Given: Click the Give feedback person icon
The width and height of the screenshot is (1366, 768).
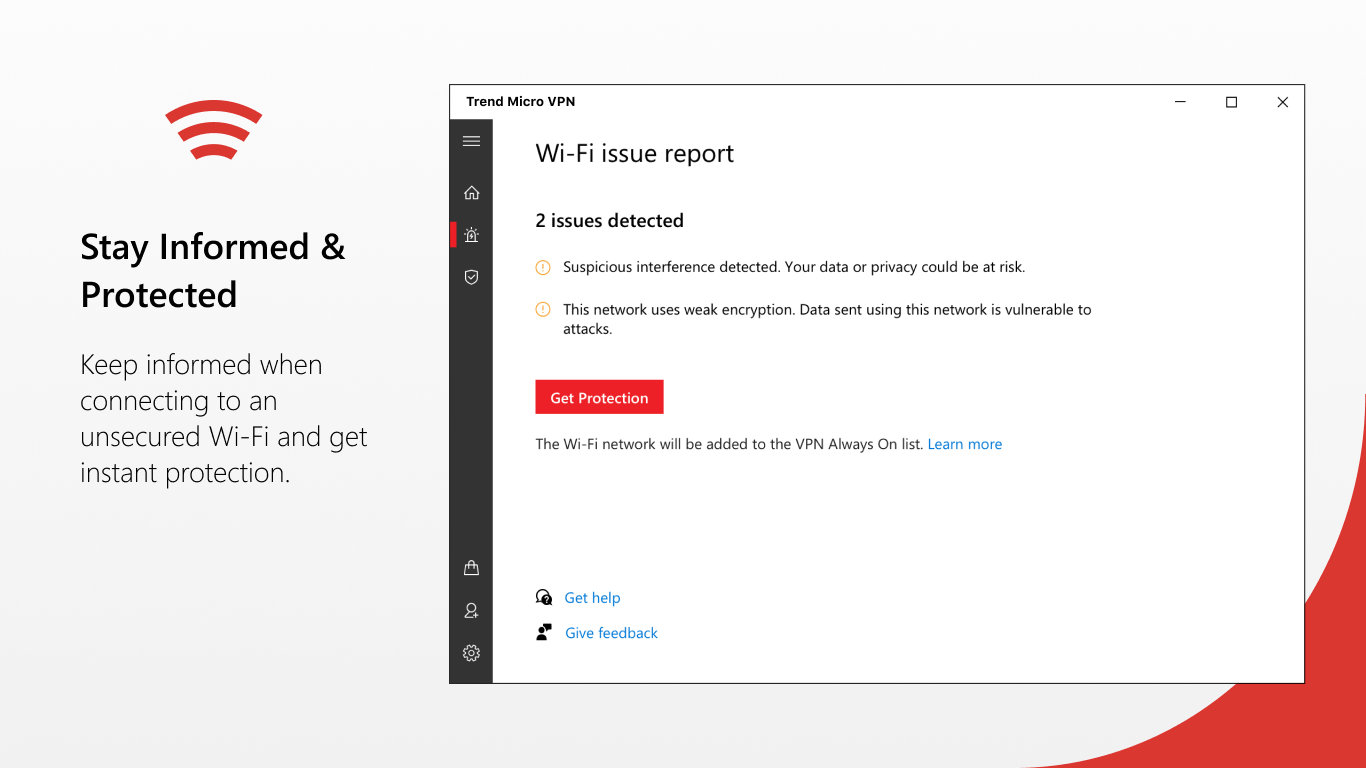Looking at the screenshot, I should (543, 632).
